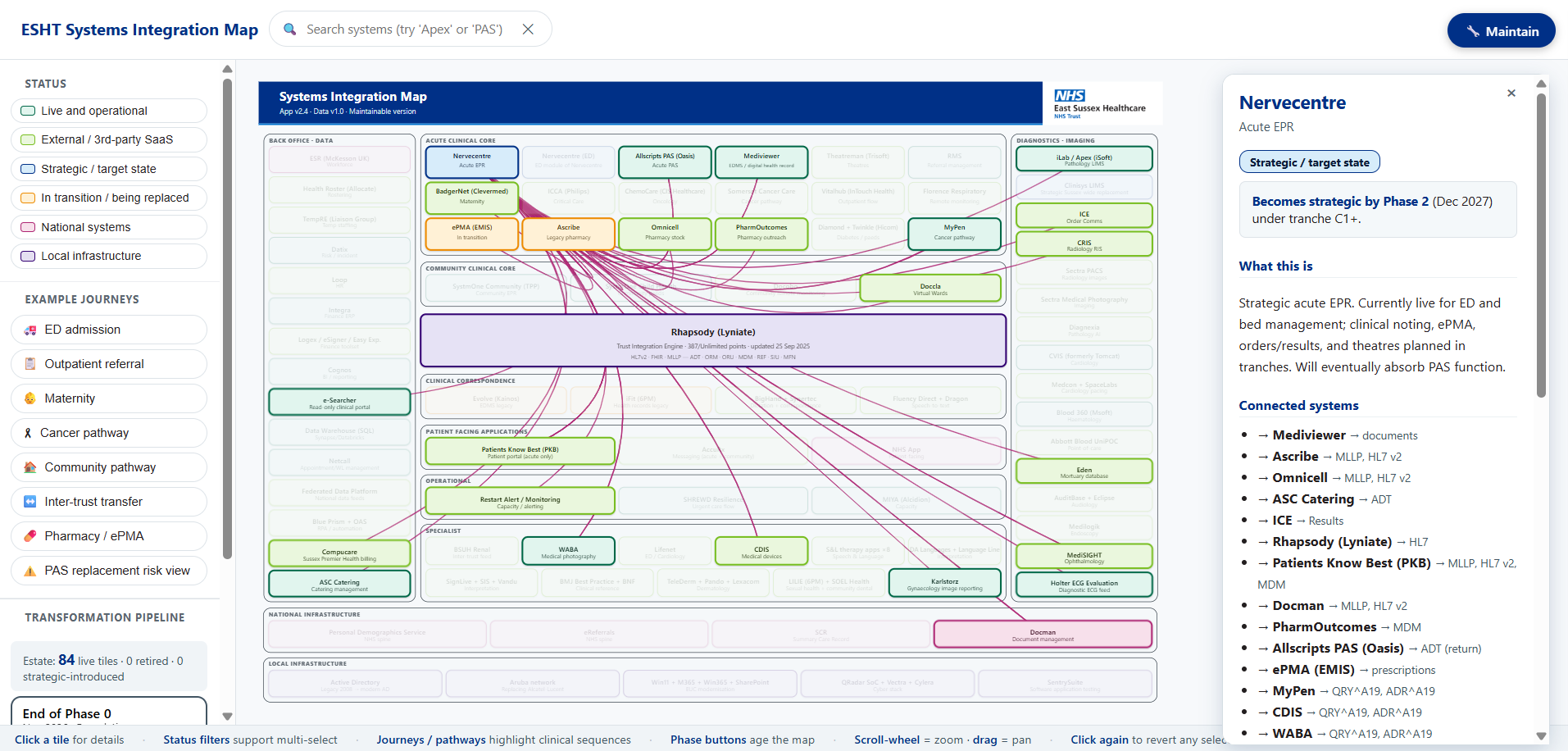Image resolution: width=1568 pixels, height=751 pixels.
Task: Open the Maintain mode button
Action: coord(1501,31)
